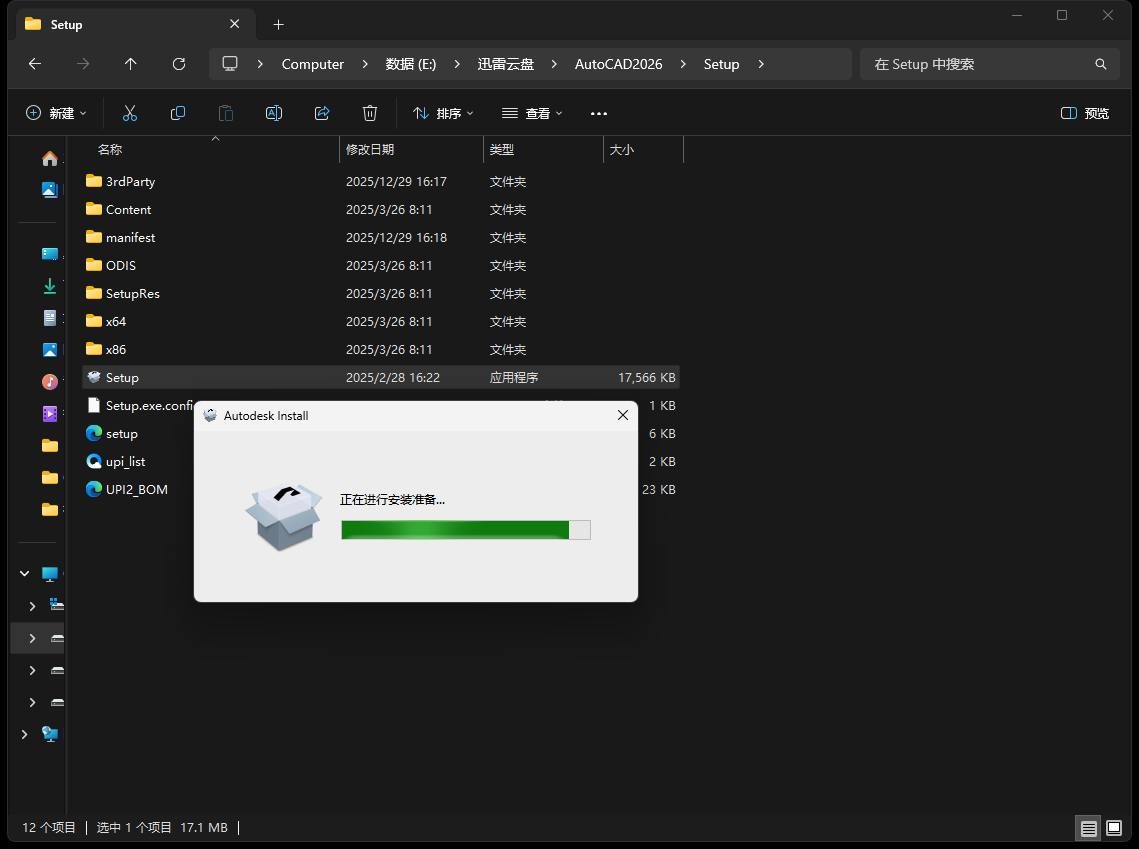Click AutoCAD2026 in the breadcrumb path
This screenshot has width=1139, height=849.
coord(618,64)
